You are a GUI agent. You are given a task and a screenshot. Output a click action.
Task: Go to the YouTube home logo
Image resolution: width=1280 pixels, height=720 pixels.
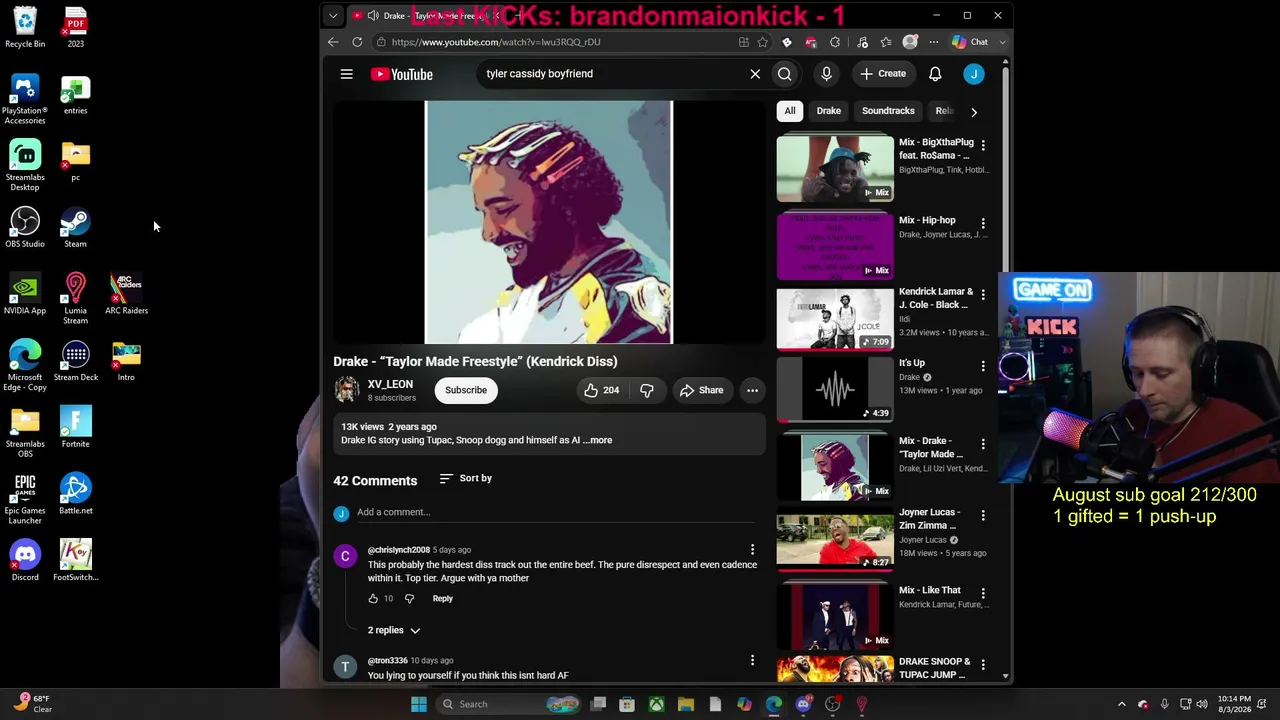(401, 74)
